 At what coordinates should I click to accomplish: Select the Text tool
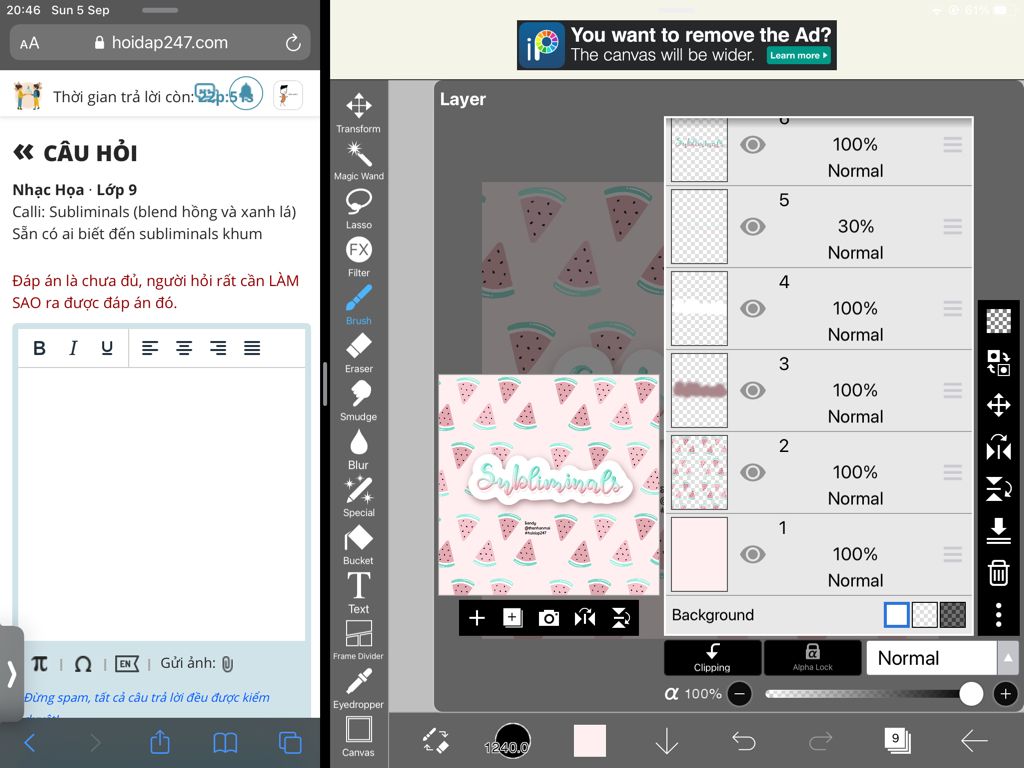click(x=359, y=592)
